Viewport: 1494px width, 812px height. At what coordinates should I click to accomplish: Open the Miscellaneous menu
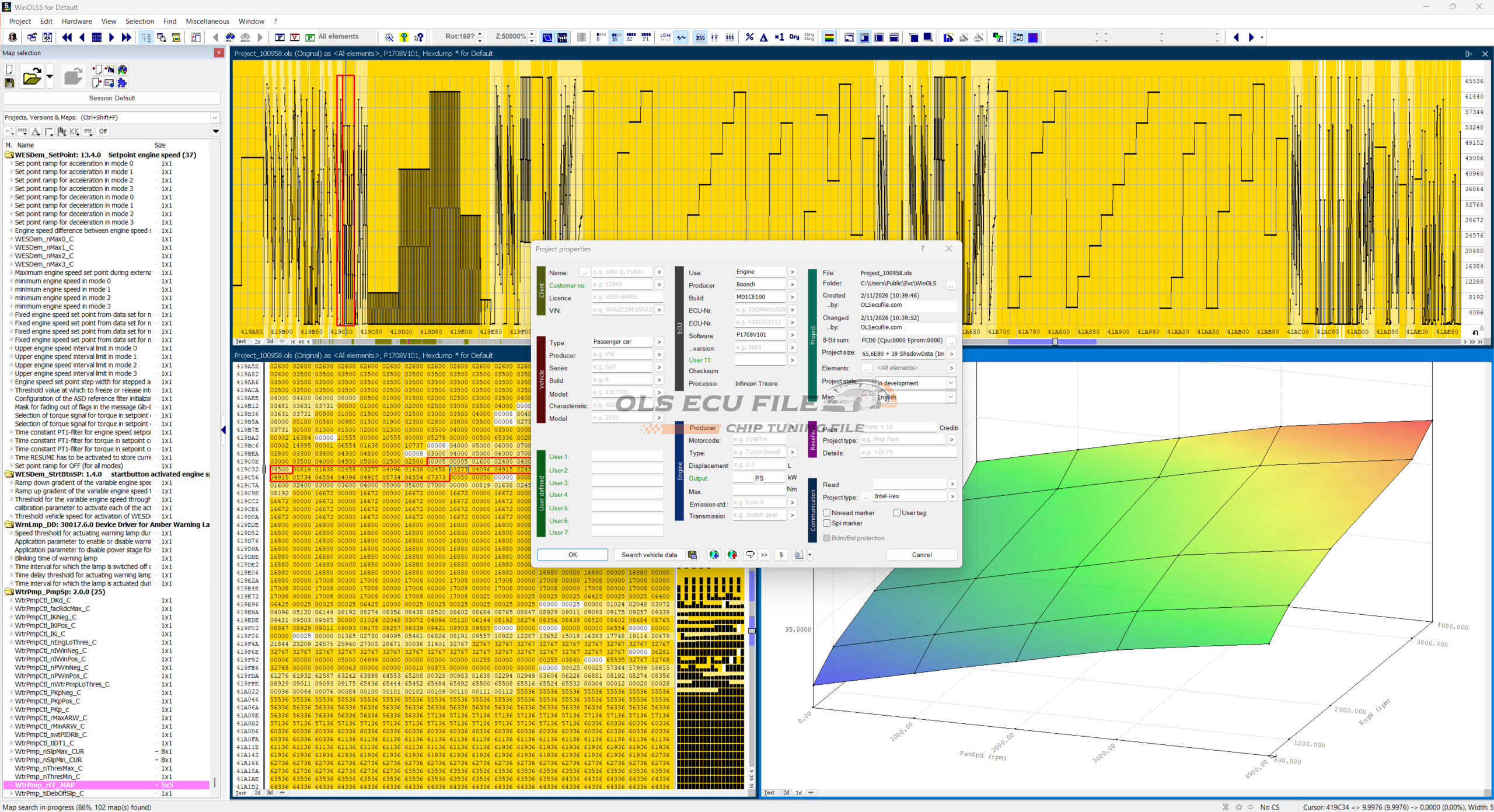[x=207, y=21]
